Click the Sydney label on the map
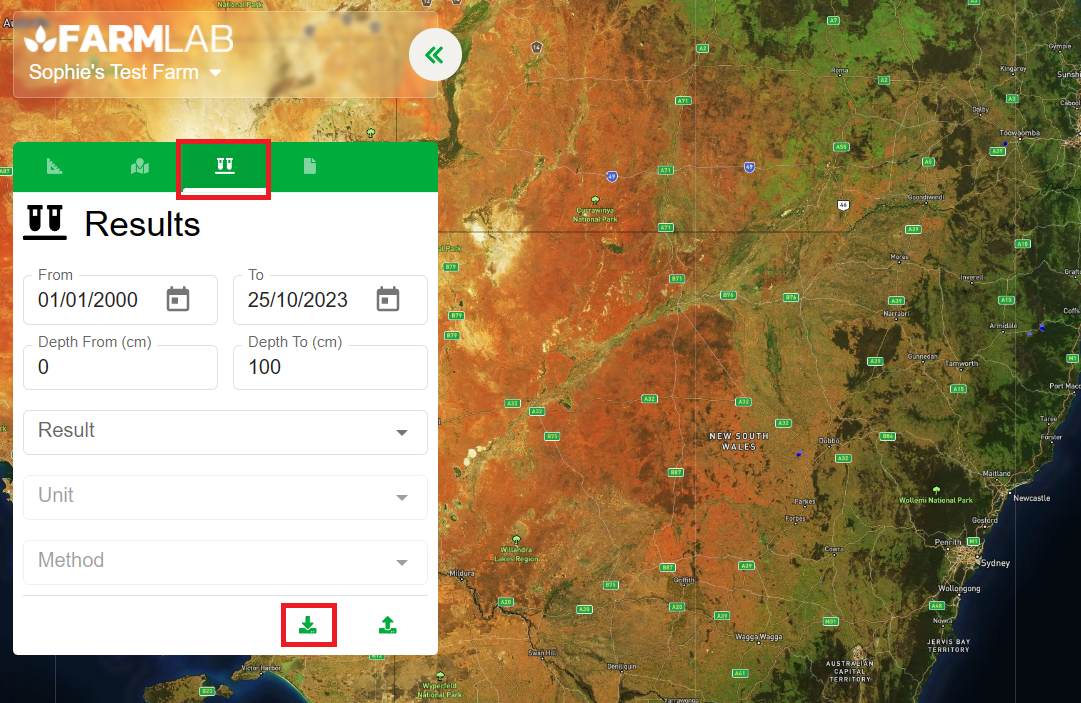1081x703 pixels. coord(995,563)
